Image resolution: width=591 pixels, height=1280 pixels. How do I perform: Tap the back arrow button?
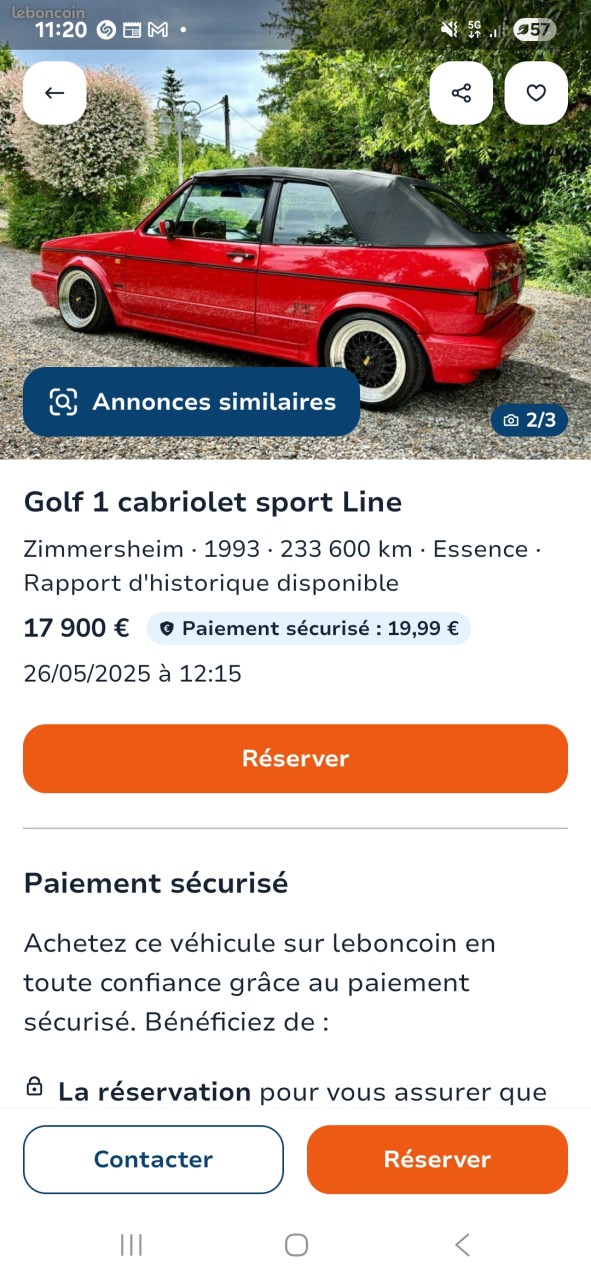(55, 93)
